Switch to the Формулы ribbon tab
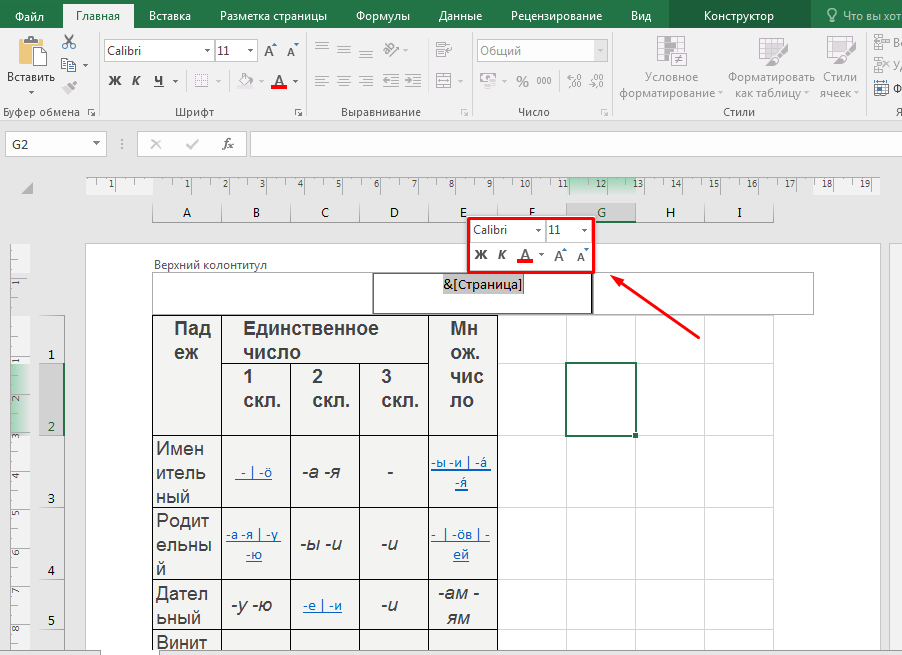Viewport: 902px width, 655px height. click(383, 16)
